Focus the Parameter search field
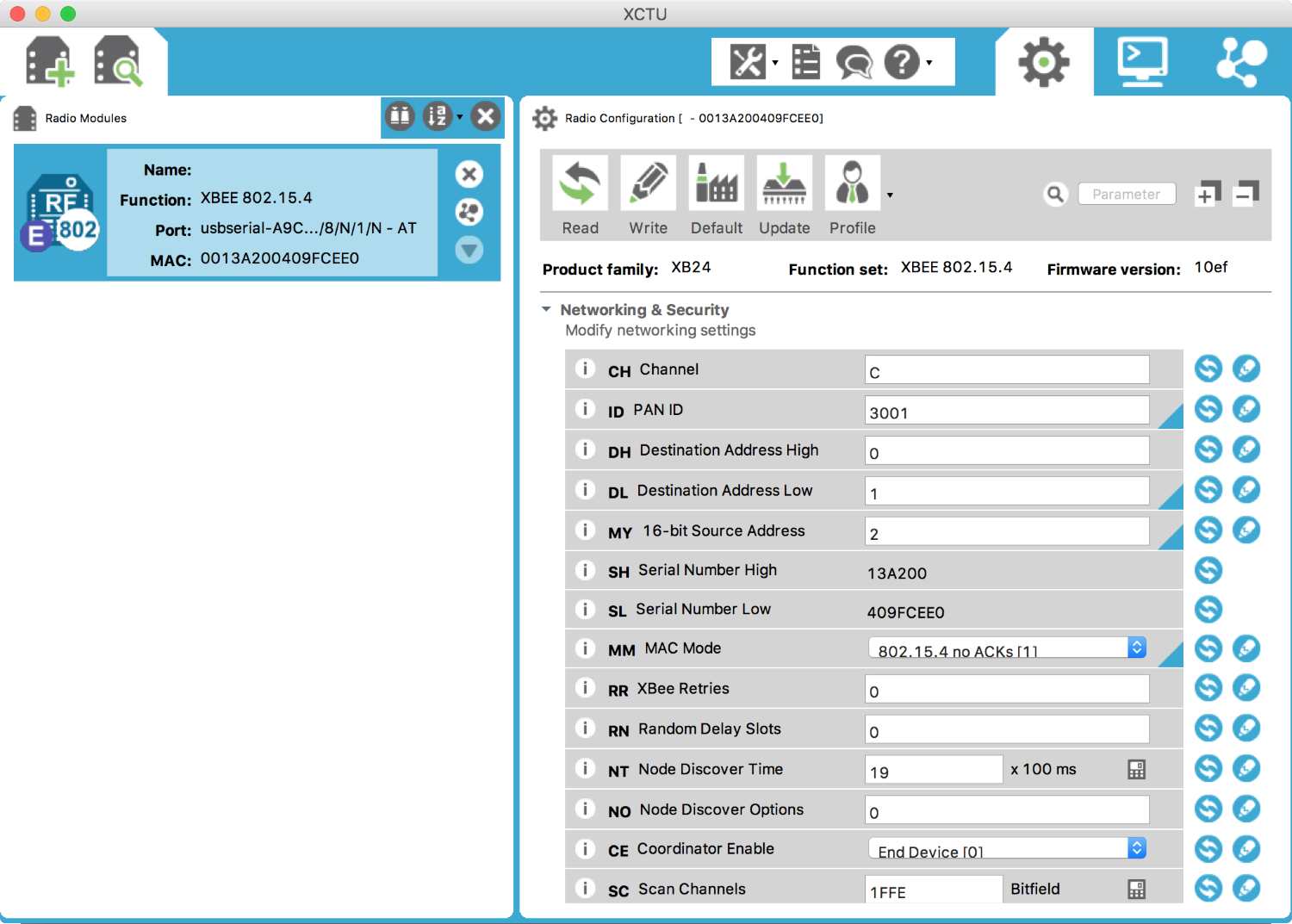The image size is (1292, 924). click(x=1126, y=194)
